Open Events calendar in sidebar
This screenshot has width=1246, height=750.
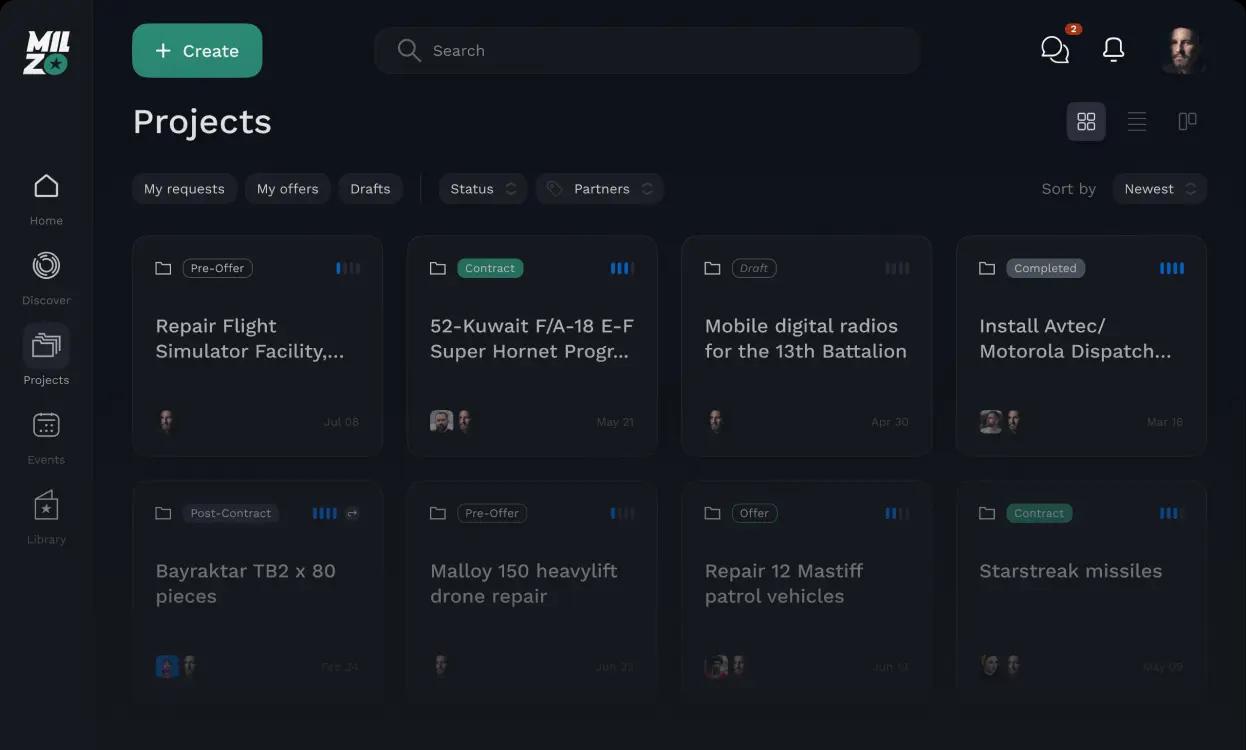tap(46, 437)
